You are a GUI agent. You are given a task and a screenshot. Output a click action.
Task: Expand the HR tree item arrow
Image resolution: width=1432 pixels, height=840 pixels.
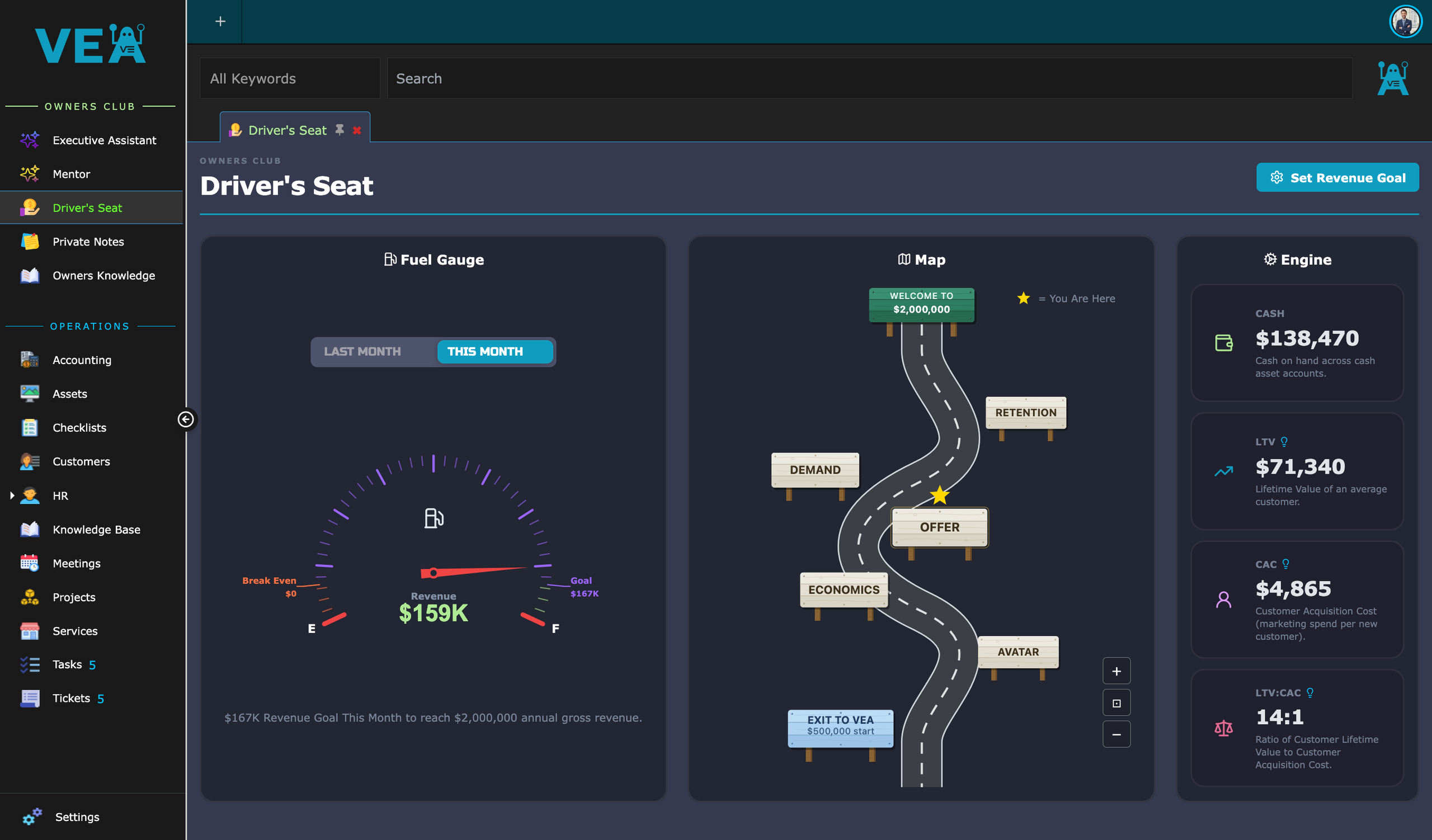(x=12, y=495)
